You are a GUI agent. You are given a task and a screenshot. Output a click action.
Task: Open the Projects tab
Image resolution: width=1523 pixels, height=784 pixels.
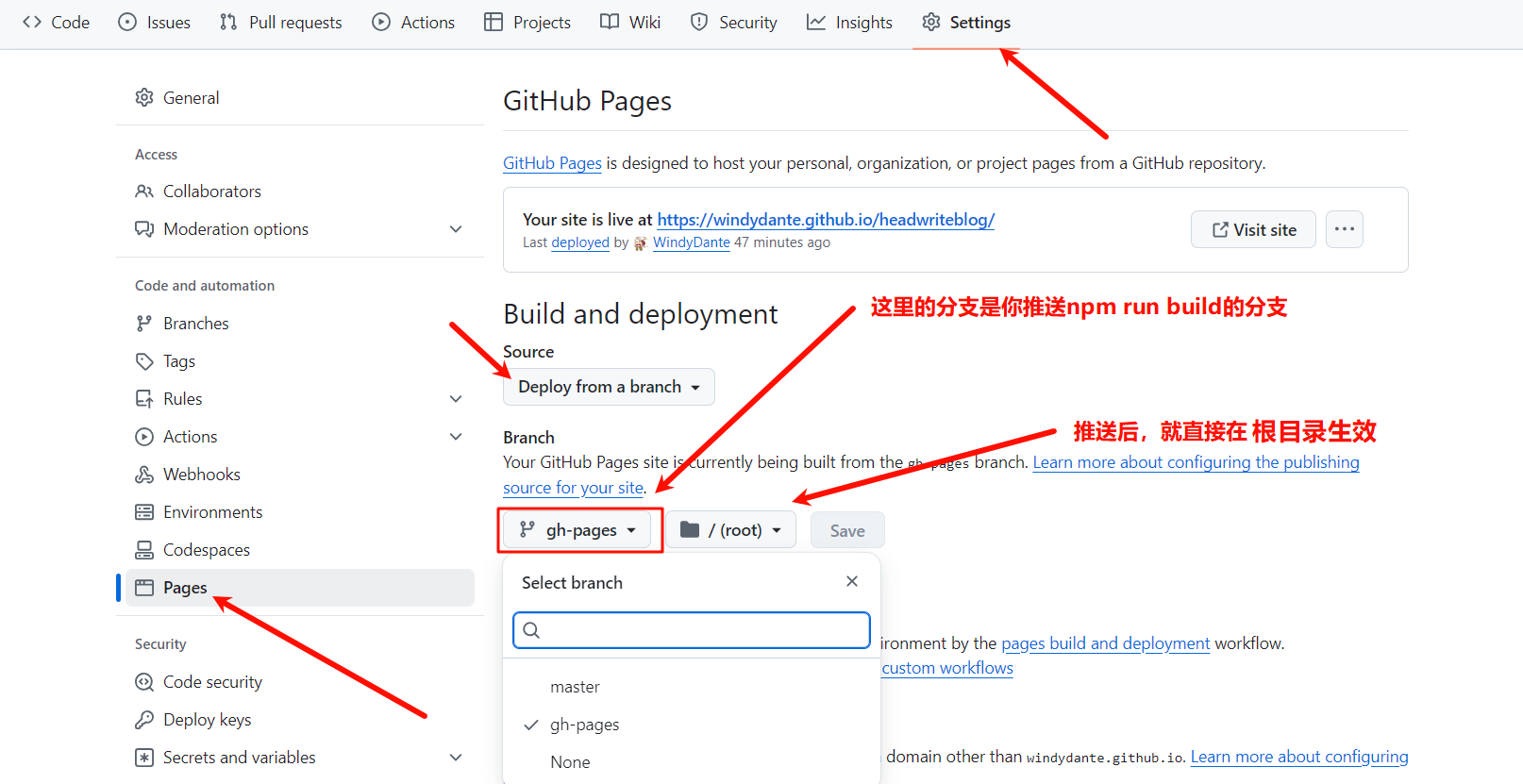coord(528,22)
